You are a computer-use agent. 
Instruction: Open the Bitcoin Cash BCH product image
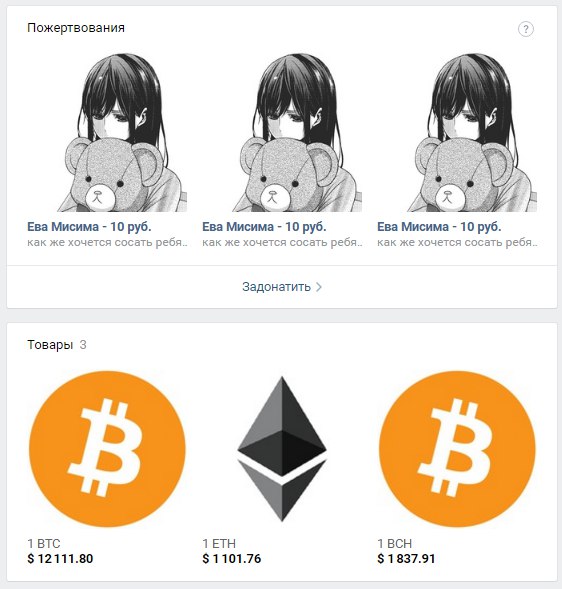[x=457, y=449]
